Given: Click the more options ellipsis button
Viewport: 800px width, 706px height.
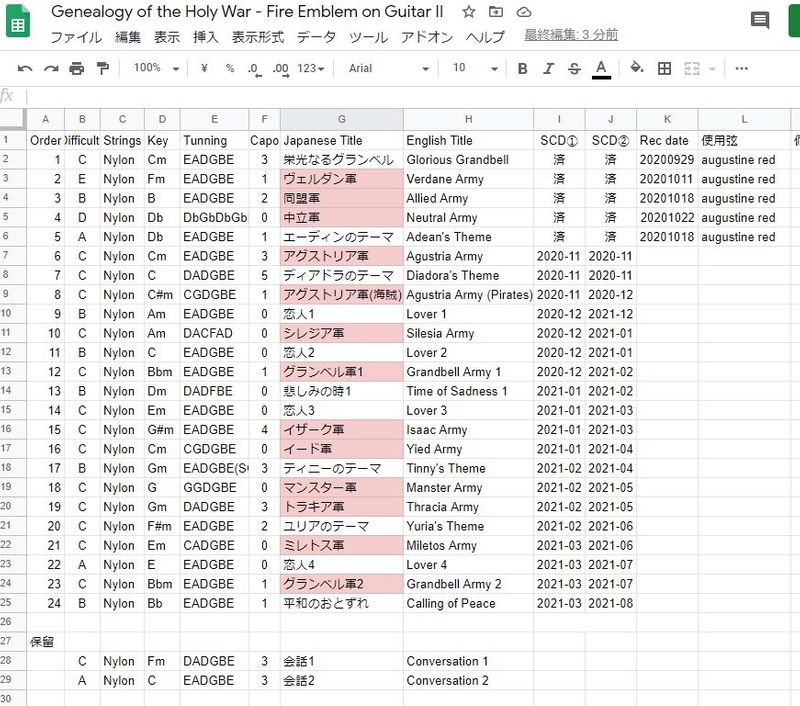Looking at the screenshot, I should tap(741, 69).
